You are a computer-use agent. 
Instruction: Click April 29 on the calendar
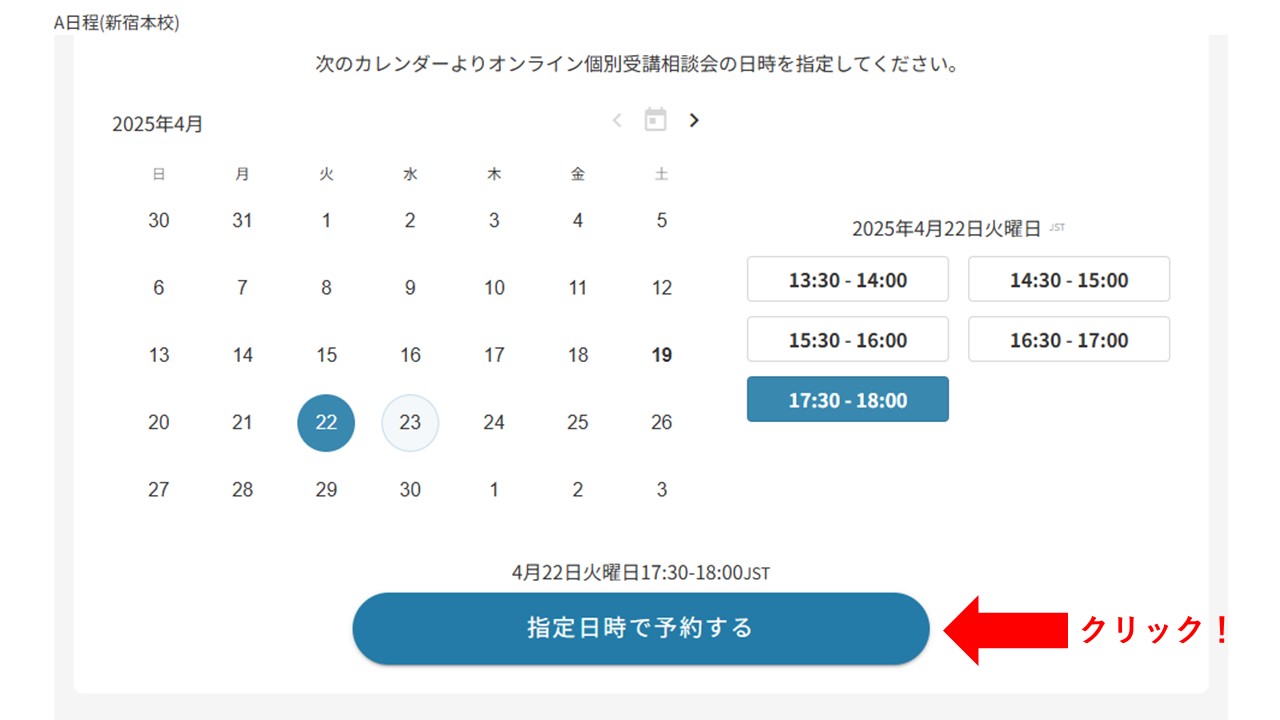click(326, 489)
